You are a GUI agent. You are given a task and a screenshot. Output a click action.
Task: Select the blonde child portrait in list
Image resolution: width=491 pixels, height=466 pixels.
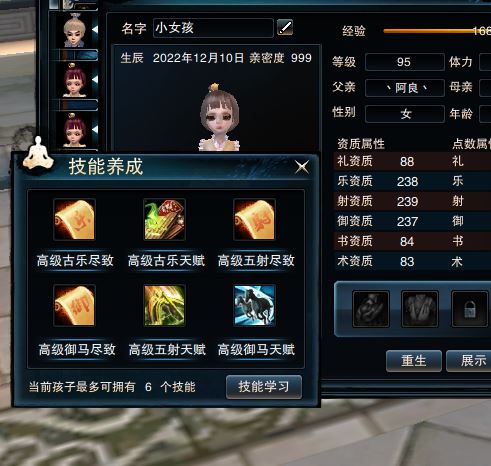pos(74,31)
